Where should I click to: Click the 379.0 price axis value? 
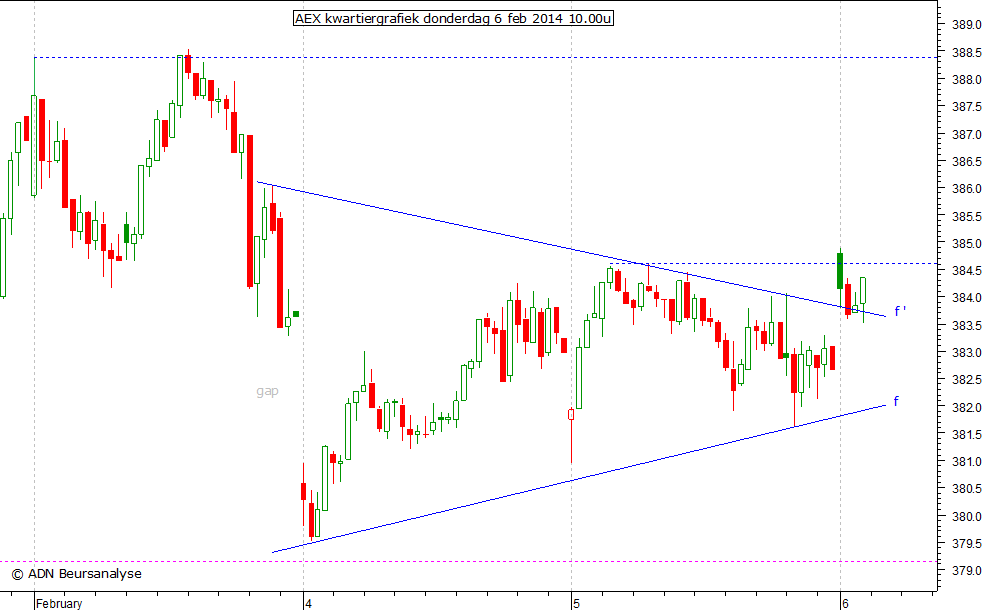pos(966,570)
